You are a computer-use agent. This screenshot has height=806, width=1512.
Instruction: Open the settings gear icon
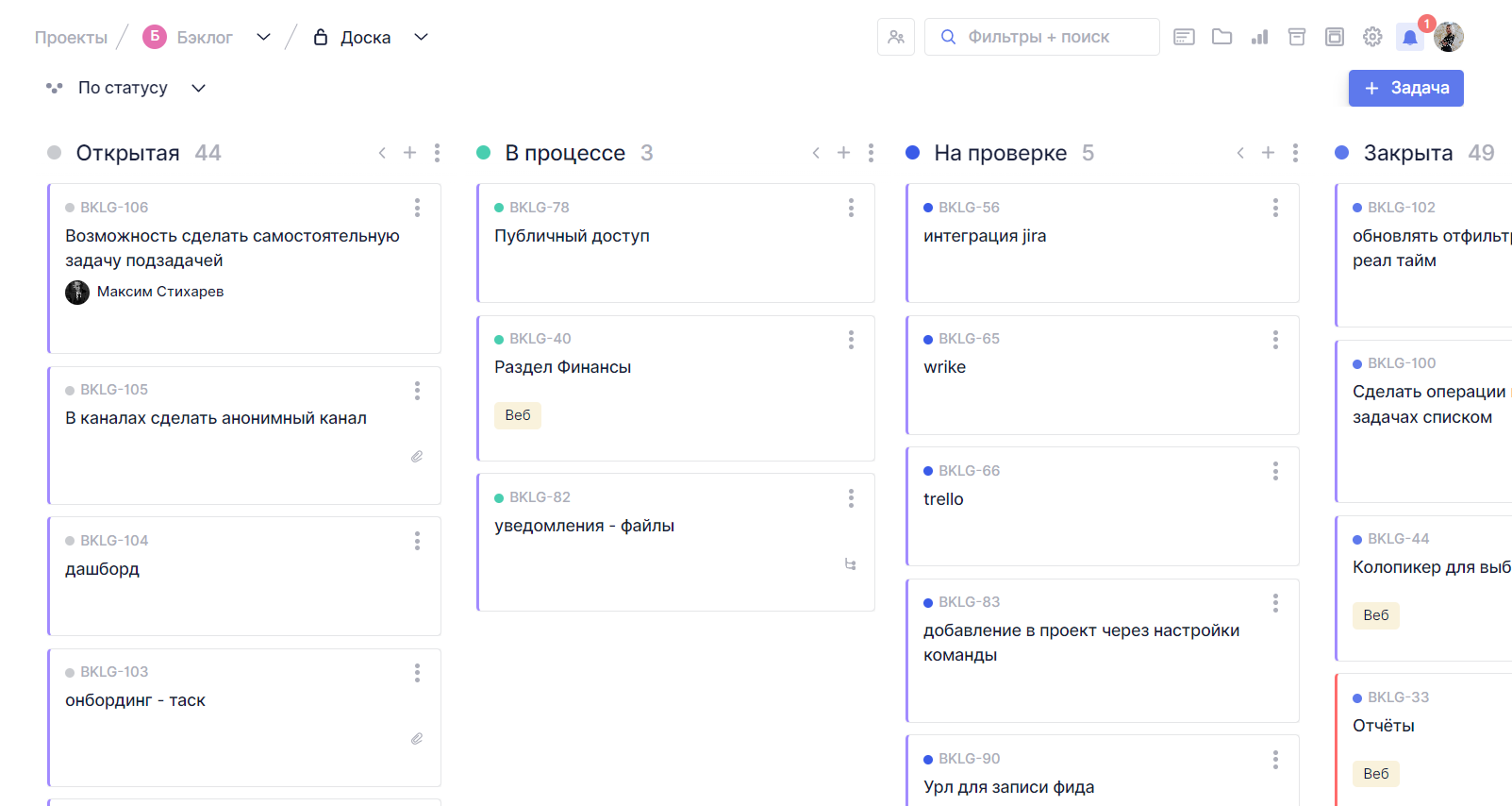click(1372, 37)
